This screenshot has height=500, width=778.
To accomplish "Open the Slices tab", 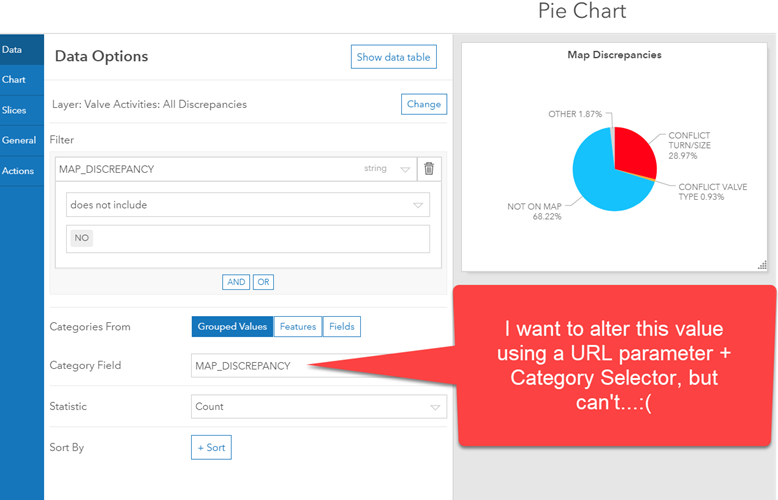I will click(22, 110).
